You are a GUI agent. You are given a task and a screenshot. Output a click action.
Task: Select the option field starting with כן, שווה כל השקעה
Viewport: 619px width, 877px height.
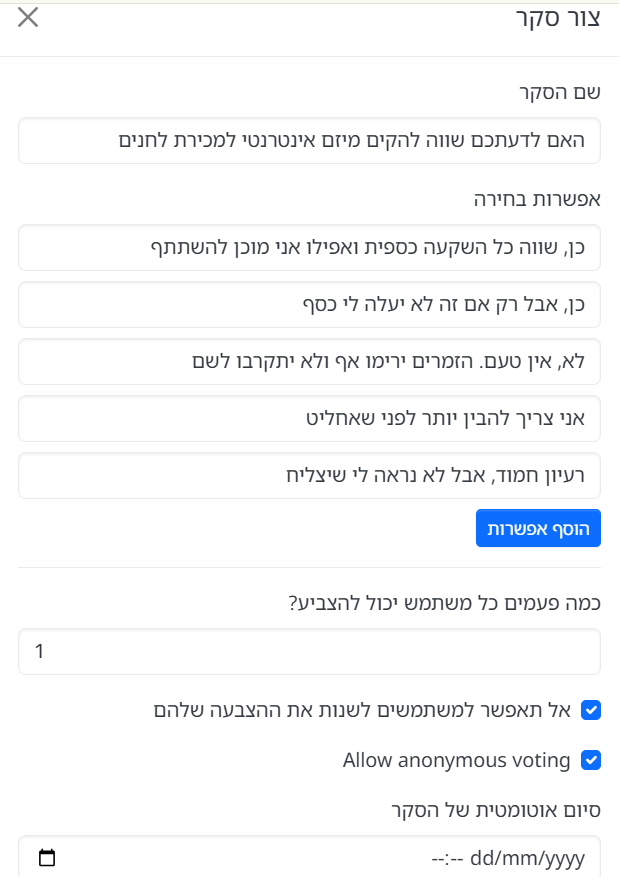tap(309, 248)
